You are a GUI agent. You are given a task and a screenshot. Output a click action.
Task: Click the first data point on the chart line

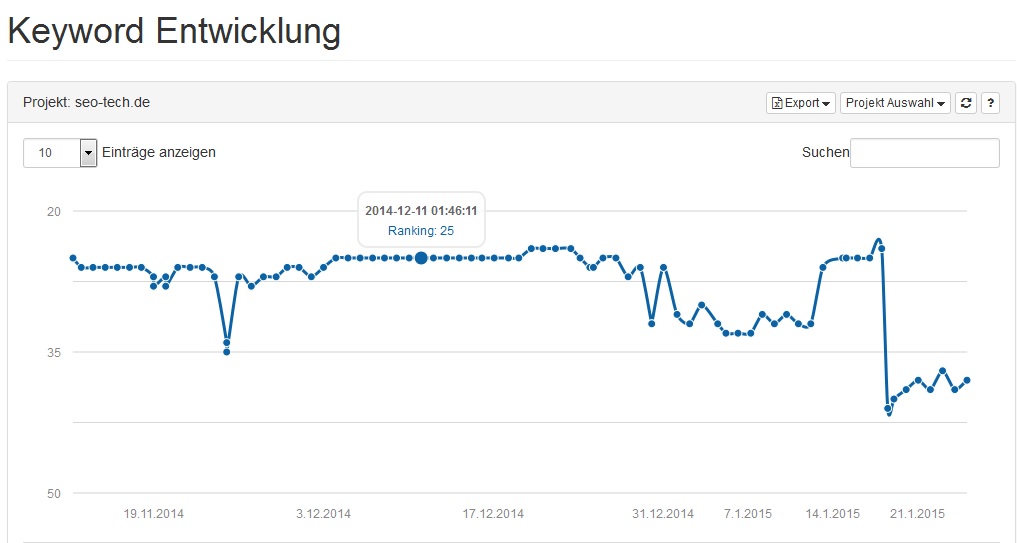pyautogui.click(x=73, y=258)
